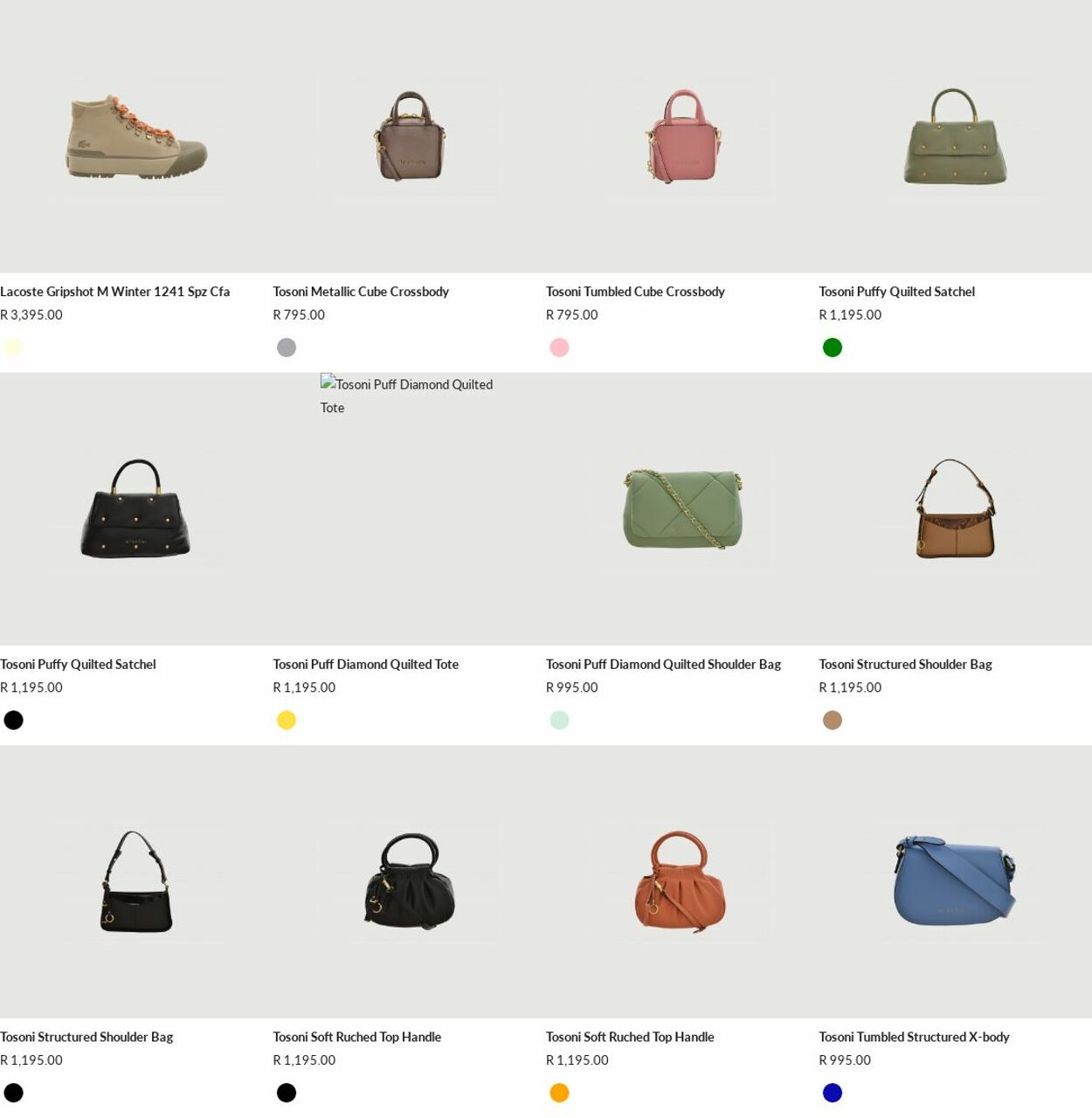
Task: Open the black Structured Shoulder Bag image
Action: (x=136, y=882)
